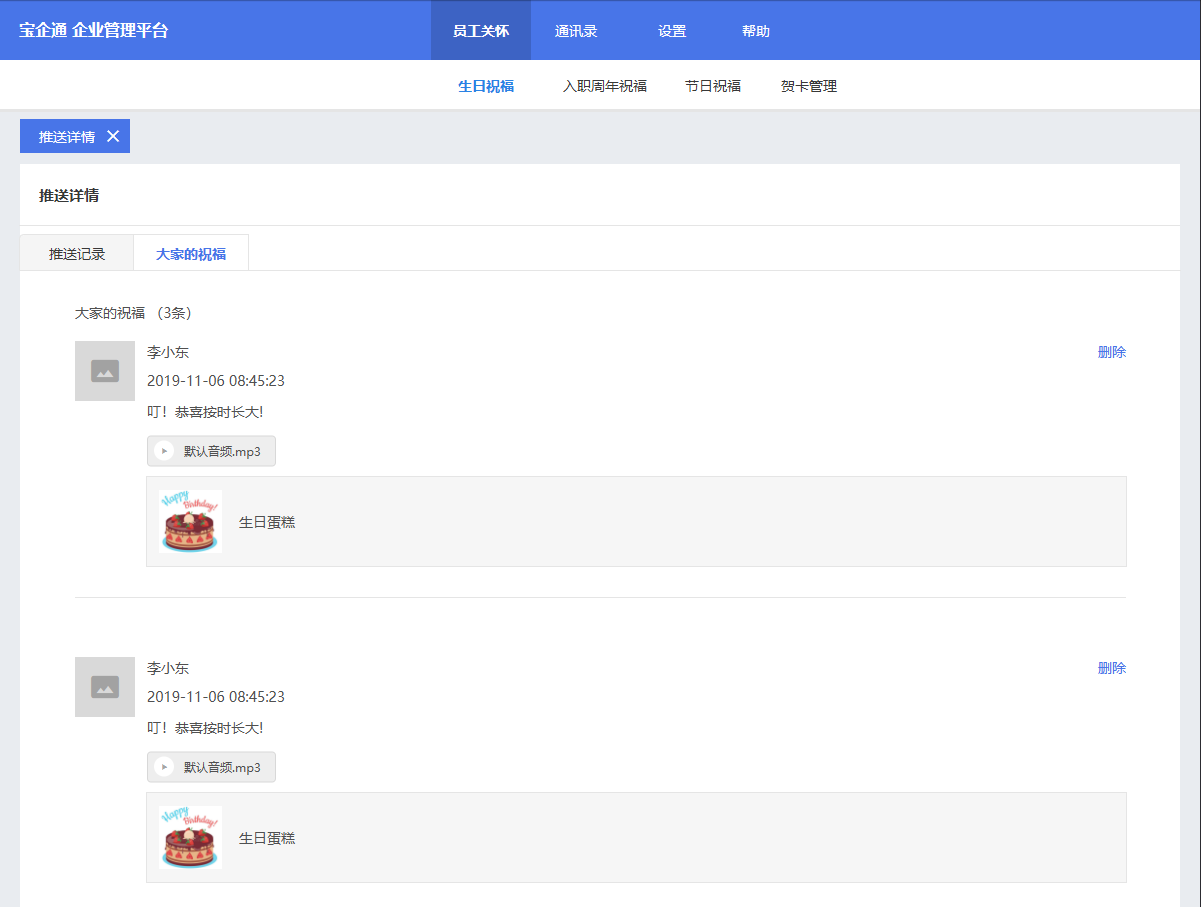Click the 宝企通 企业管理平台 logo title
This screenshot has height=907, width=1201.
tap(94, 30)
